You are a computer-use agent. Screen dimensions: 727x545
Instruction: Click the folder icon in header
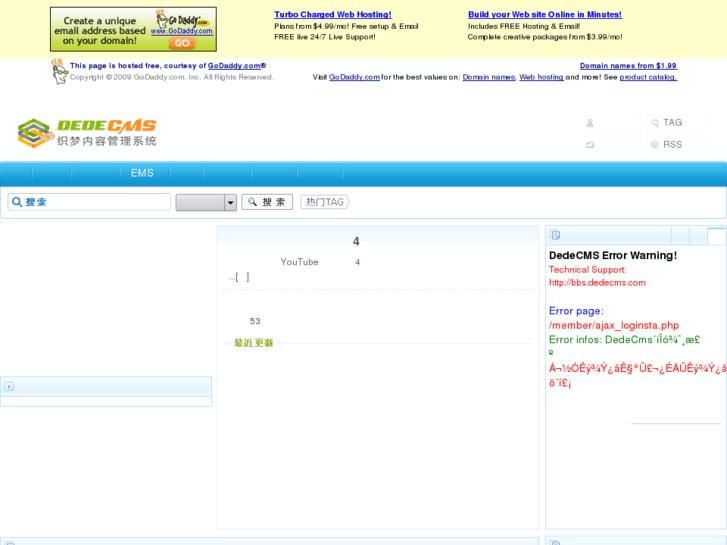coord(590,145)
